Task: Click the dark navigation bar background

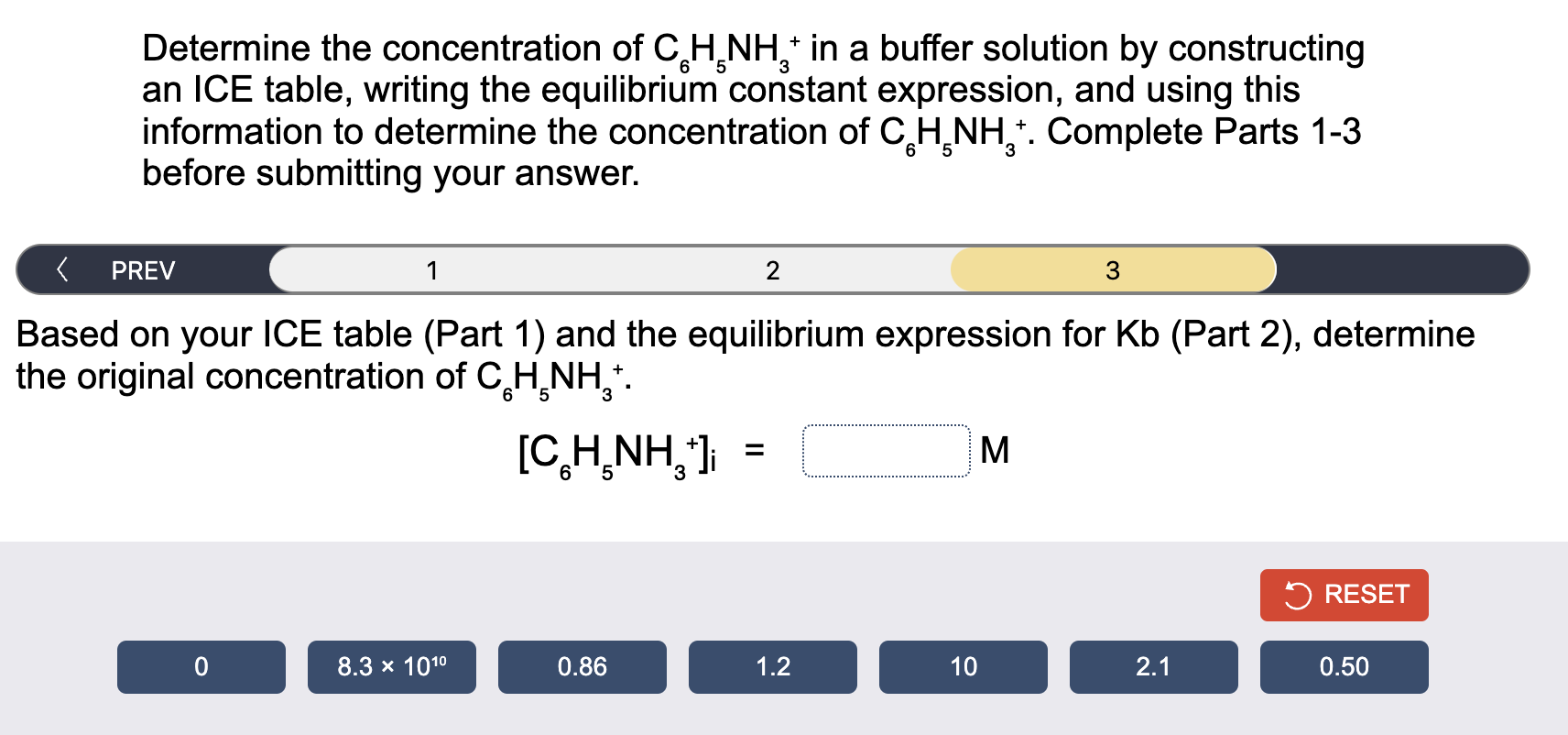Action: [1401, 269]
